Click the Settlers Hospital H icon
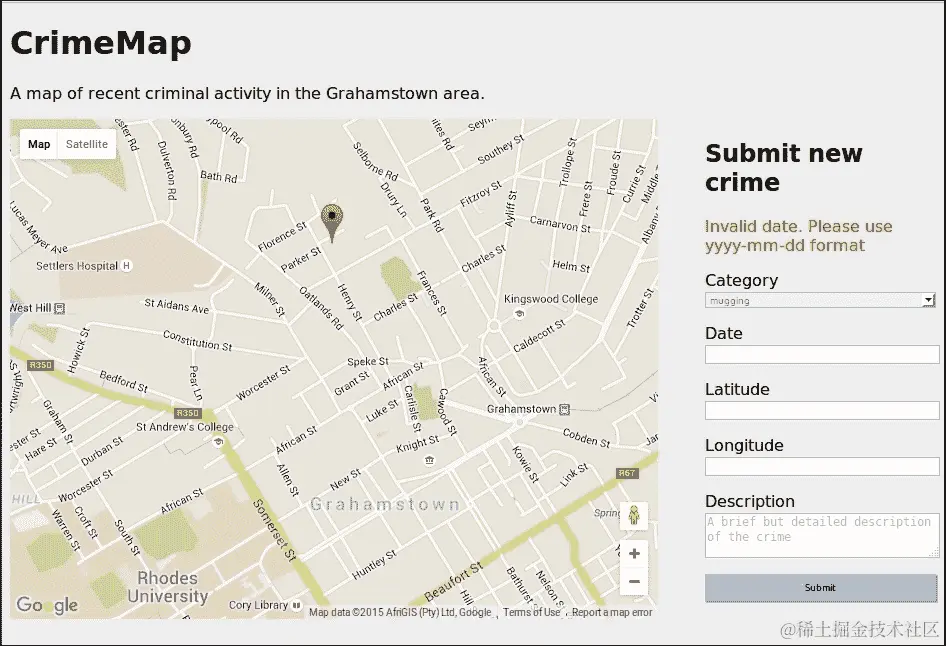Screen dimensions: 946x646 [x=126, y=265]
